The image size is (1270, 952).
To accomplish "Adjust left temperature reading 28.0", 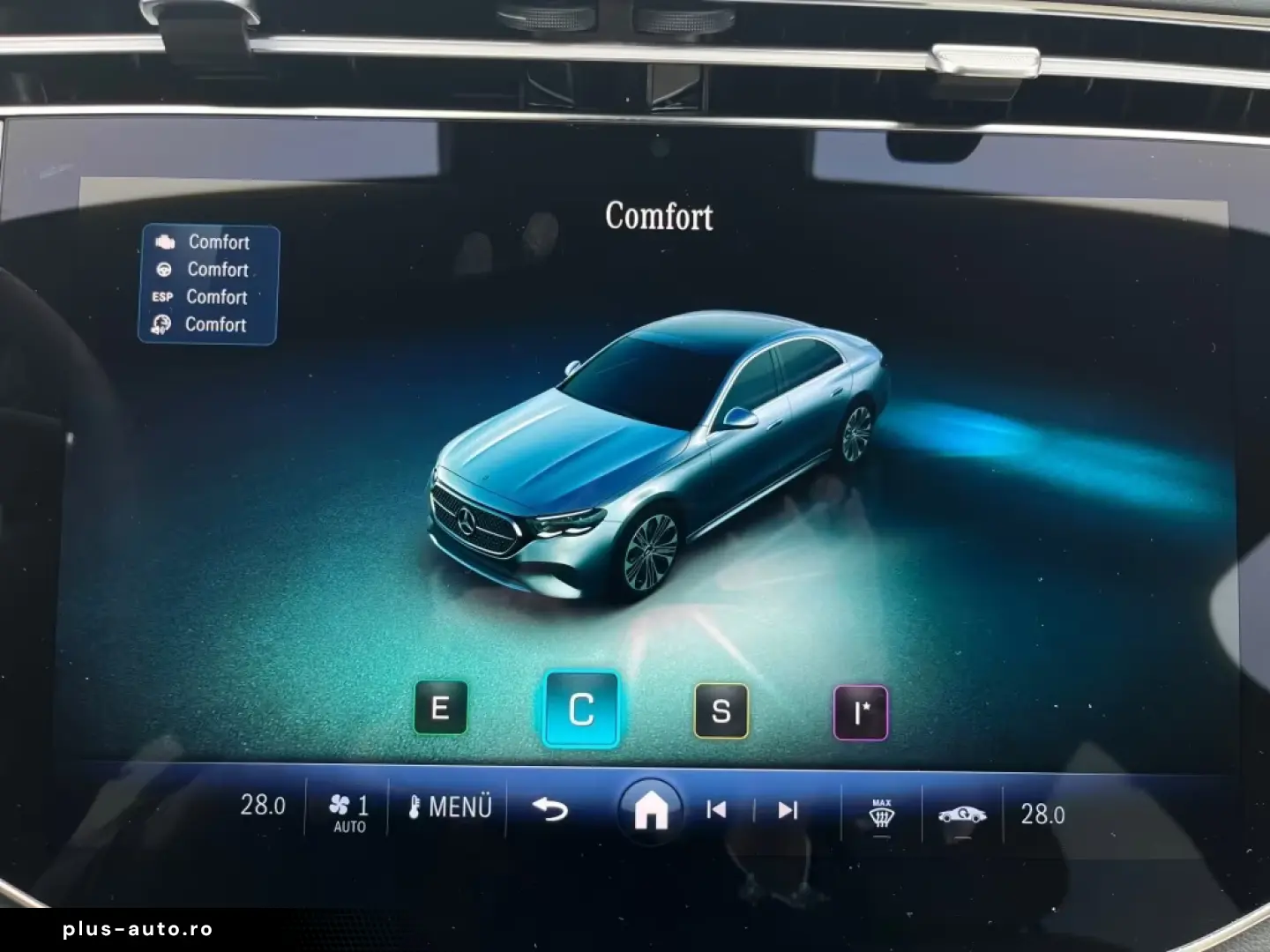I will 264,804.
